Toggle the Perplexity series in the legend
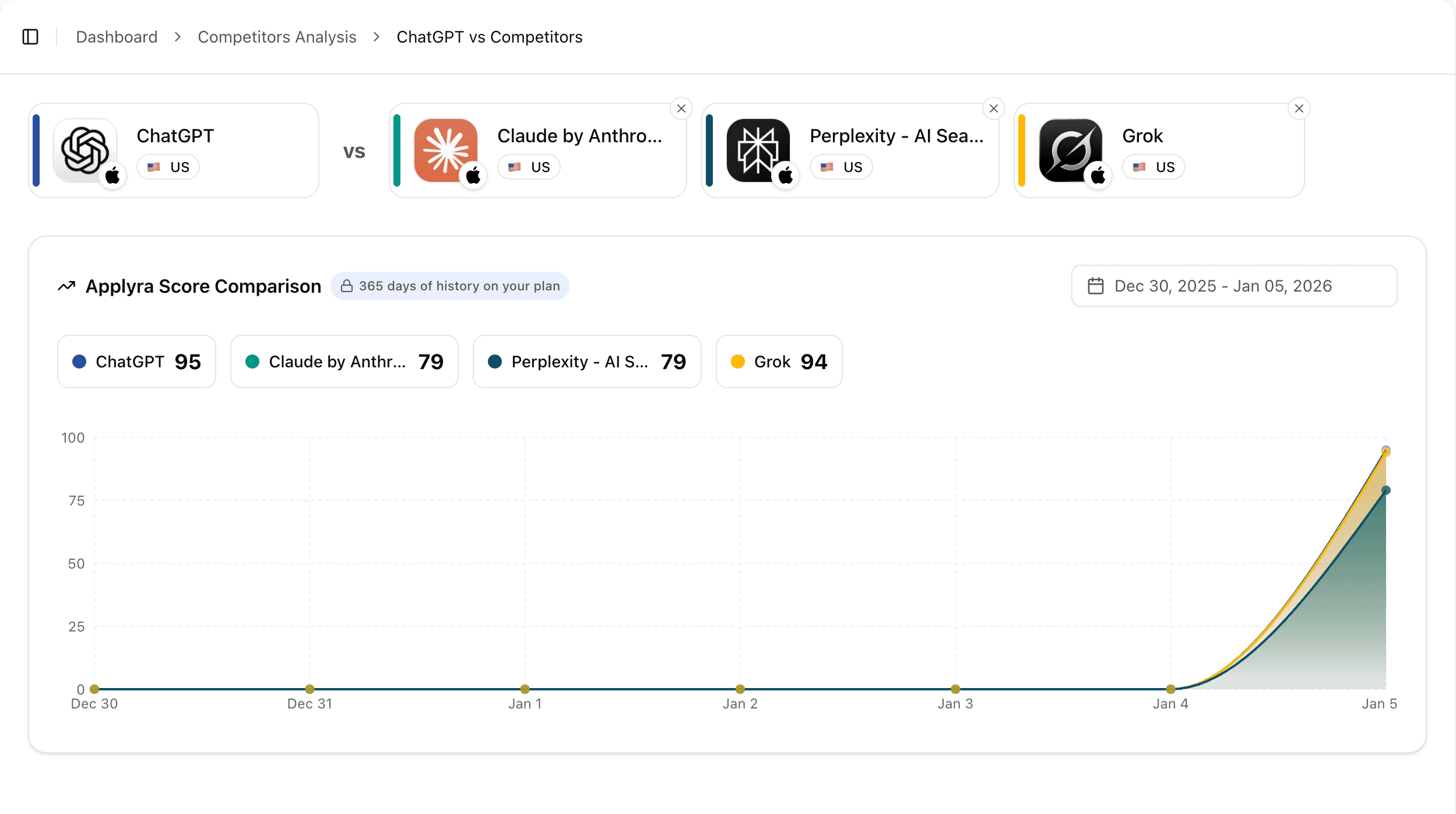 click(x=587, y=362)
